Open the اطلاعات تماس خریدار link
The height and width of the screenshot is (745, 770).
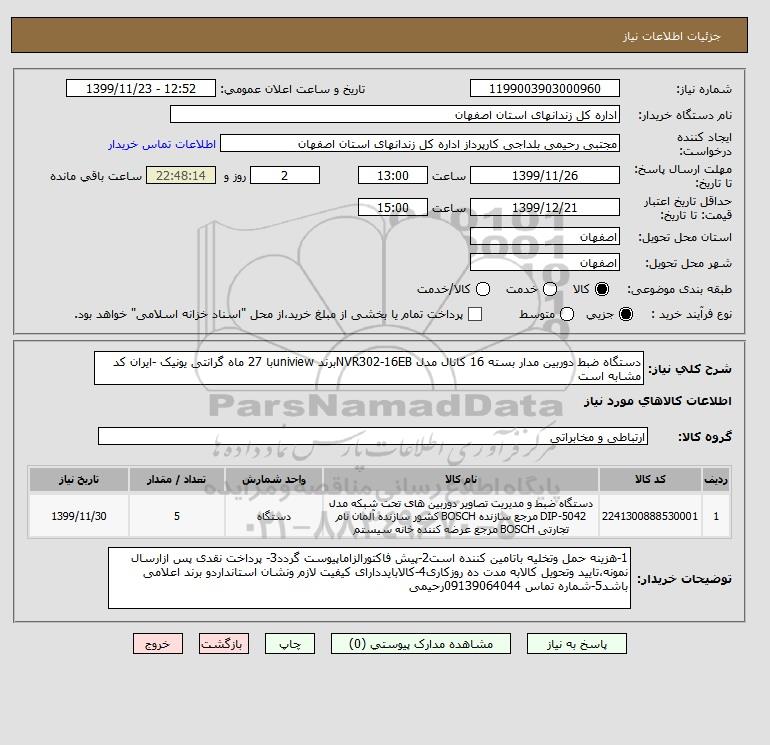[x=162, y=144]
